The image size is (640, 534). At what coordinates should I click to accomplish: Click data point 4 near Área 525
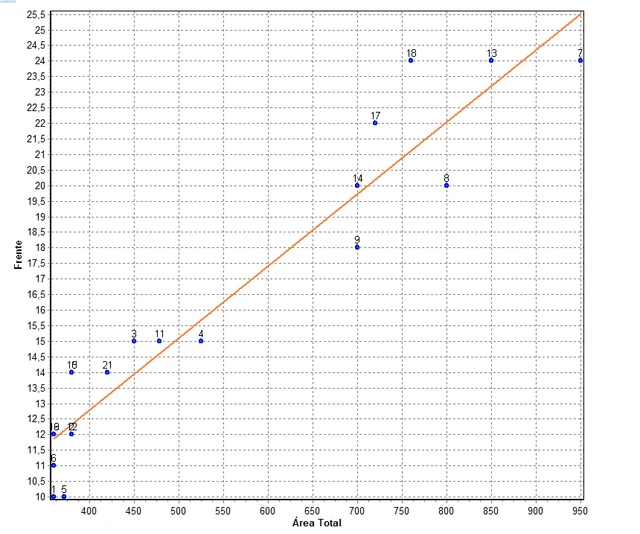[201, 341]
